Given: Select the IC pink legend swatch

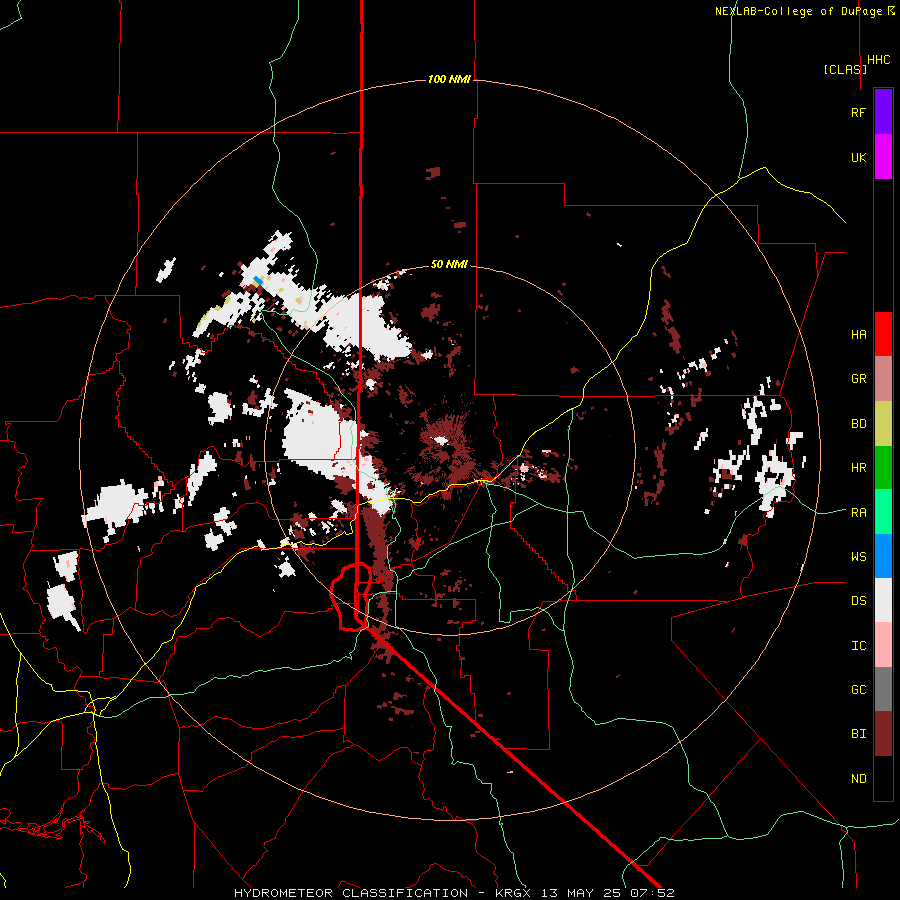Looking at the screenshot, I should pos(883,645).
